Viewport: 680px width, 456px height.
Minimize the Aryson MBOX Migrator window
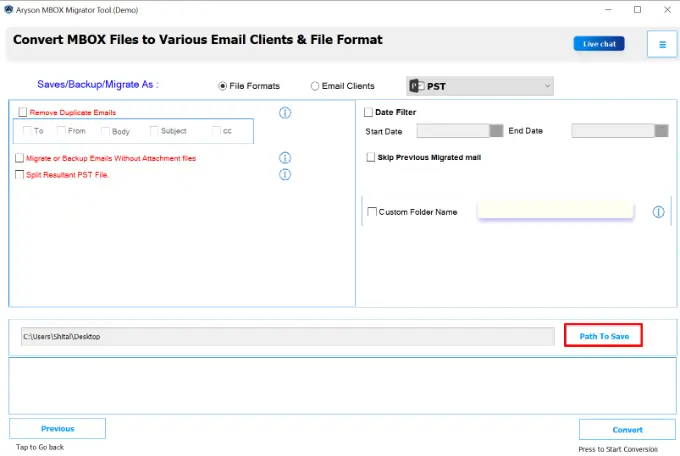click(608, 10)
